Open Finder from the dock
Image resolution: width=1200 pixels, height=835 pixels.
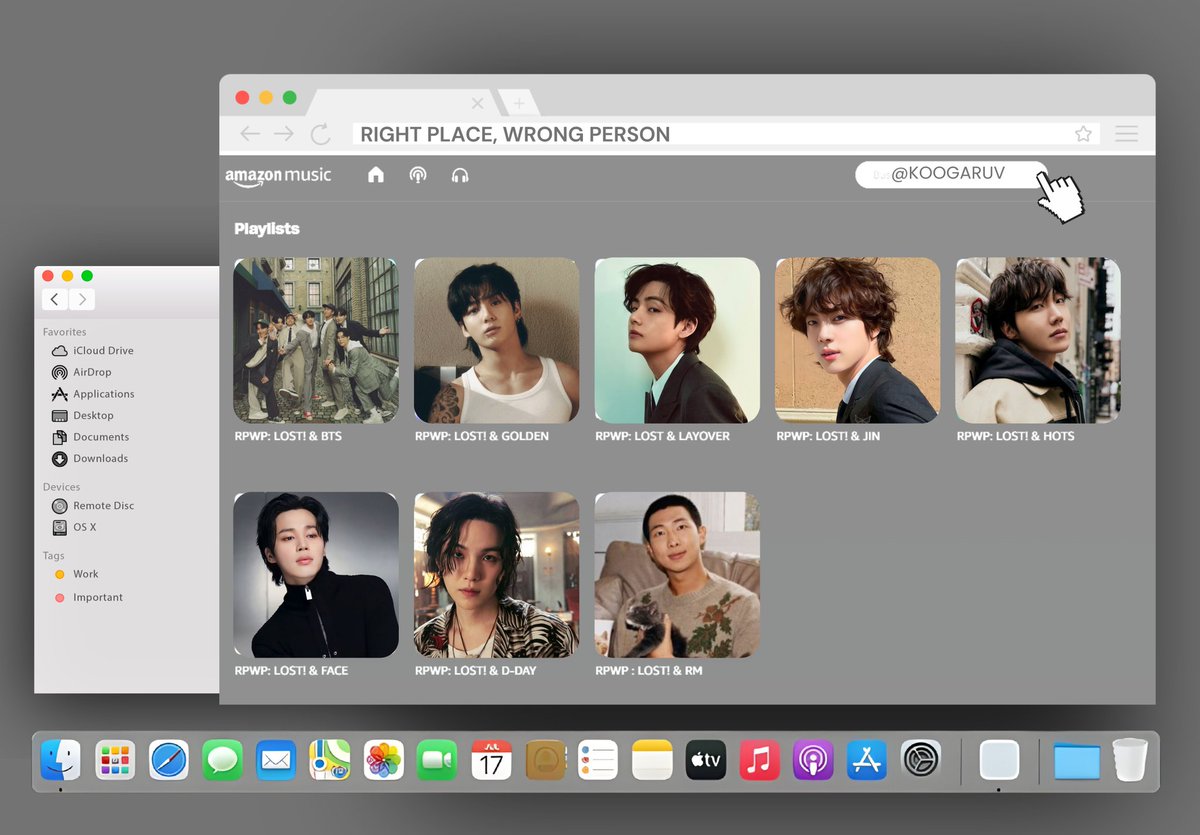point(61,760)
